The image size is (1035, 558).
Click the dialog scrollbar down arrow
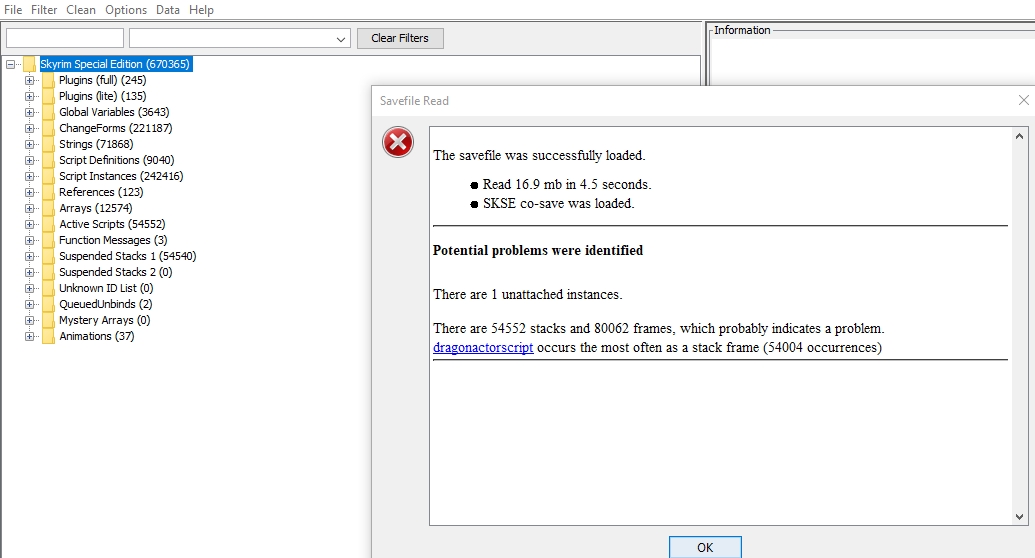[x=1019, y=516]
